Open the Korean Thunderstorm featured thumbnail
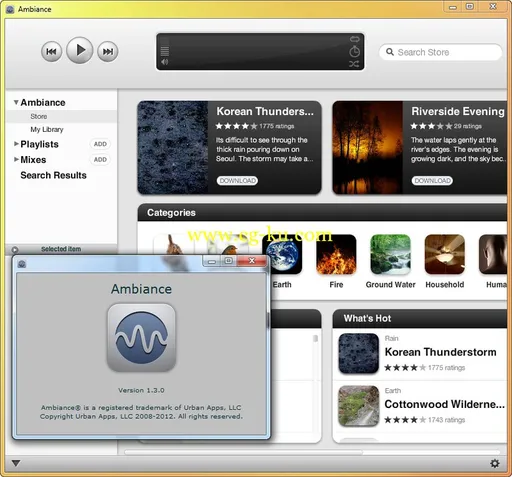This screenshot has width=512, height=477. pos(173,148)
